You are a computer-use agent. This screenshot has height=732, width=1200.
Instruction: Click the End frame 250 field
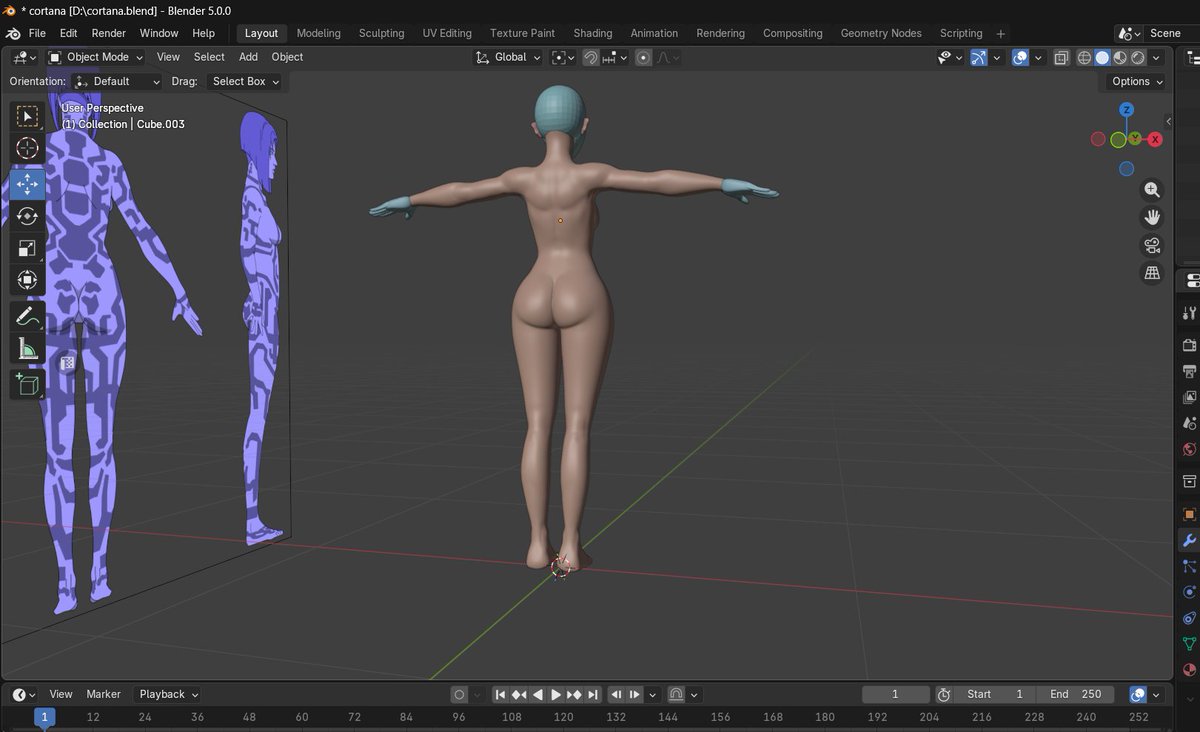point(1076,694)
